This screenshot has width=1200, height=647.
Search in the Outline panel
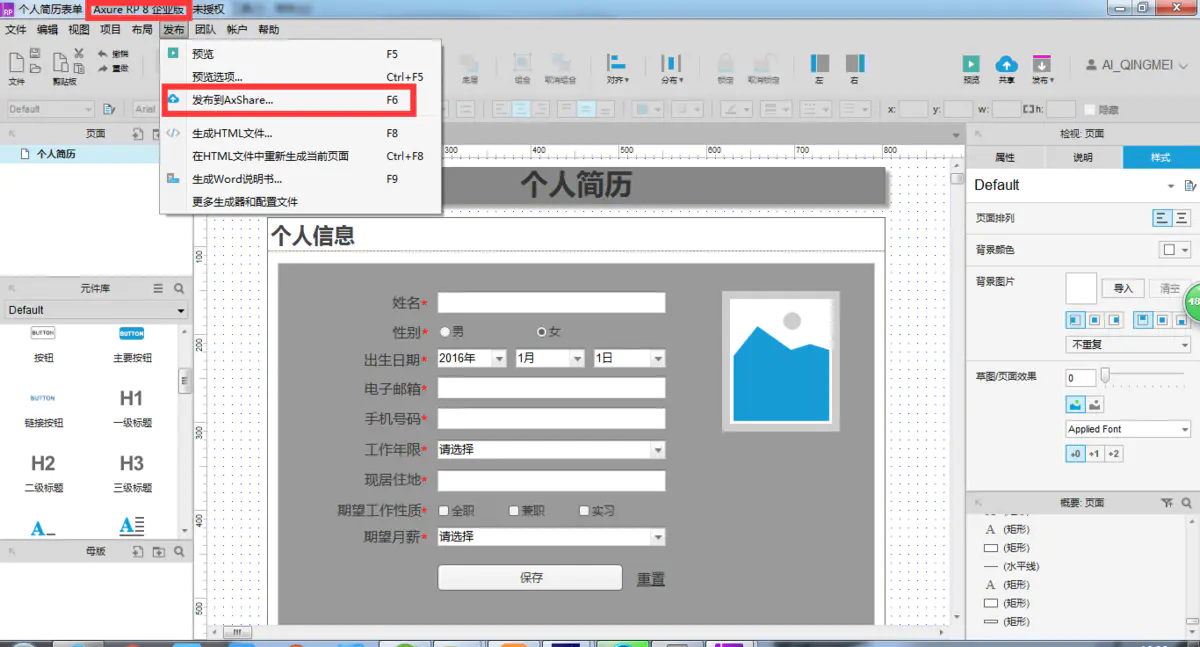[1186, 502]
